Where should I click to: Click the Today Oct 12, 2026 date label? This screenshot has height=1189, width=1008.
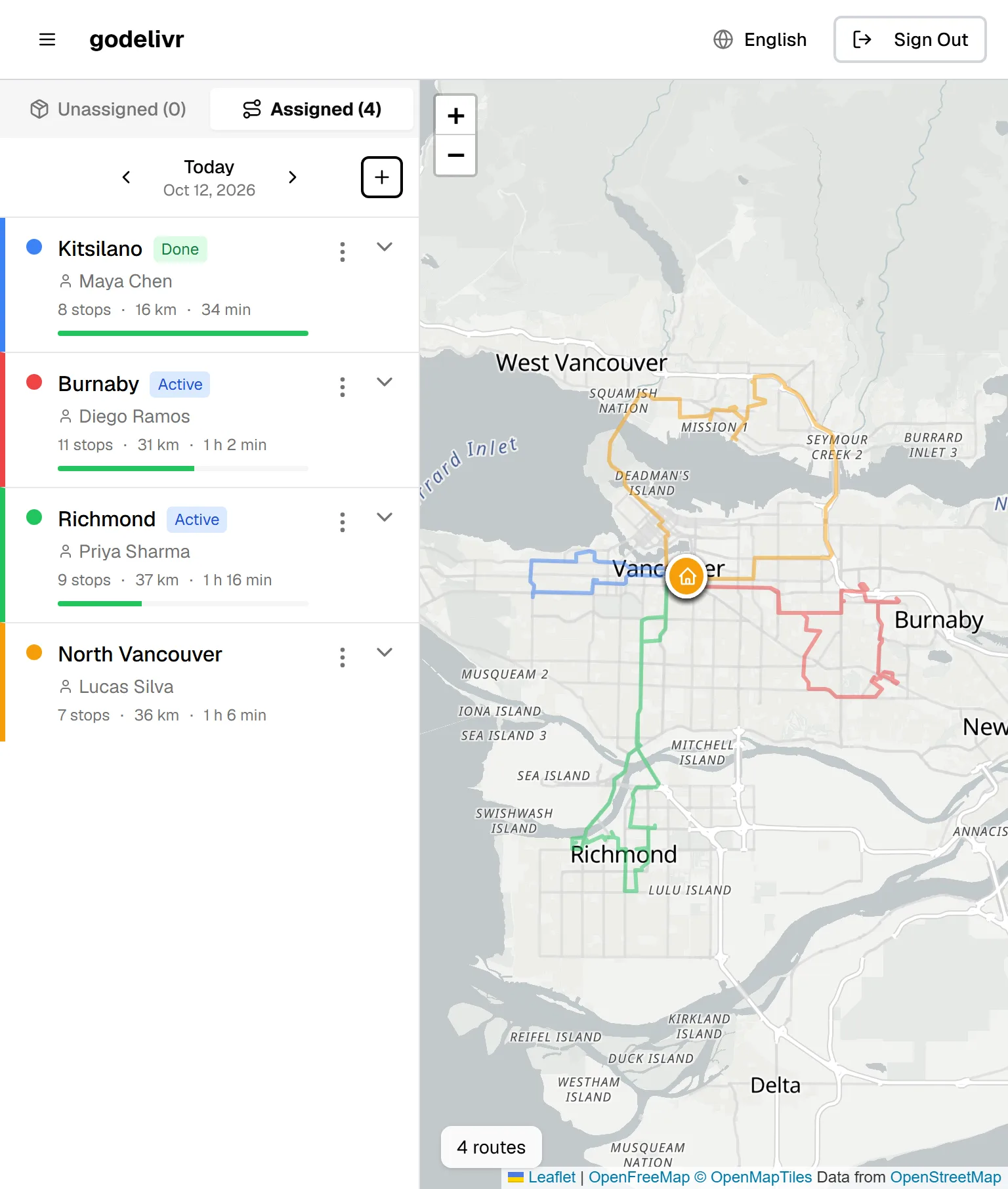(x=209, y=178)
